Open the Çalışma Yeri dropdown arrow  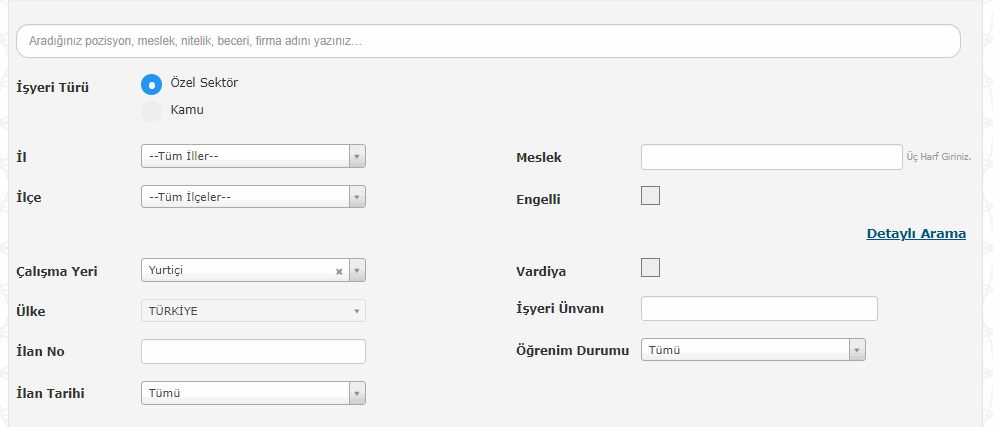click(x=357, y=271)
